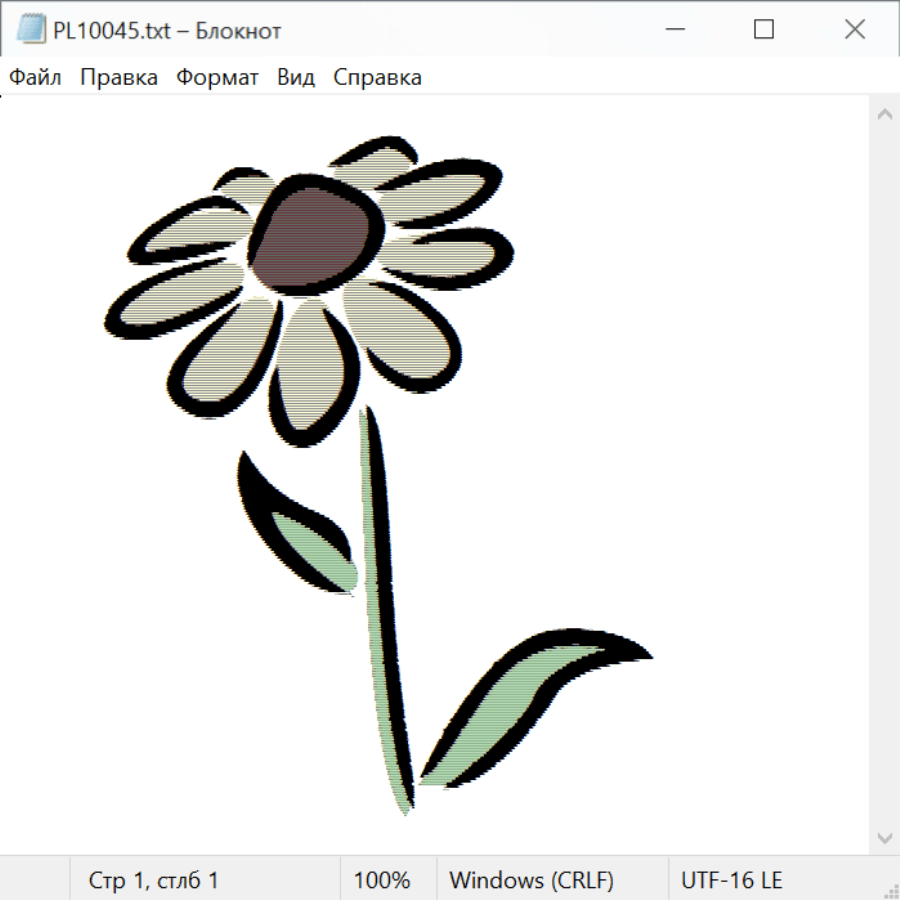900x900 pixels.
Task: Click the scroll down arrow
Action: point(884,837)
